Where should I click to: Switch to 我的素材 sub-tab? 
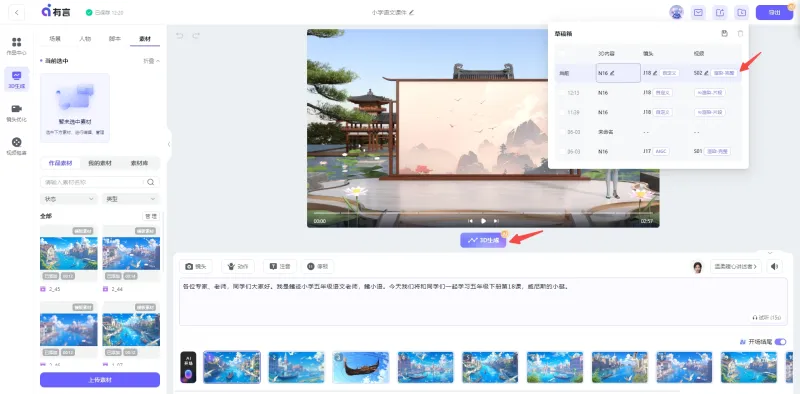click(99, 163)
